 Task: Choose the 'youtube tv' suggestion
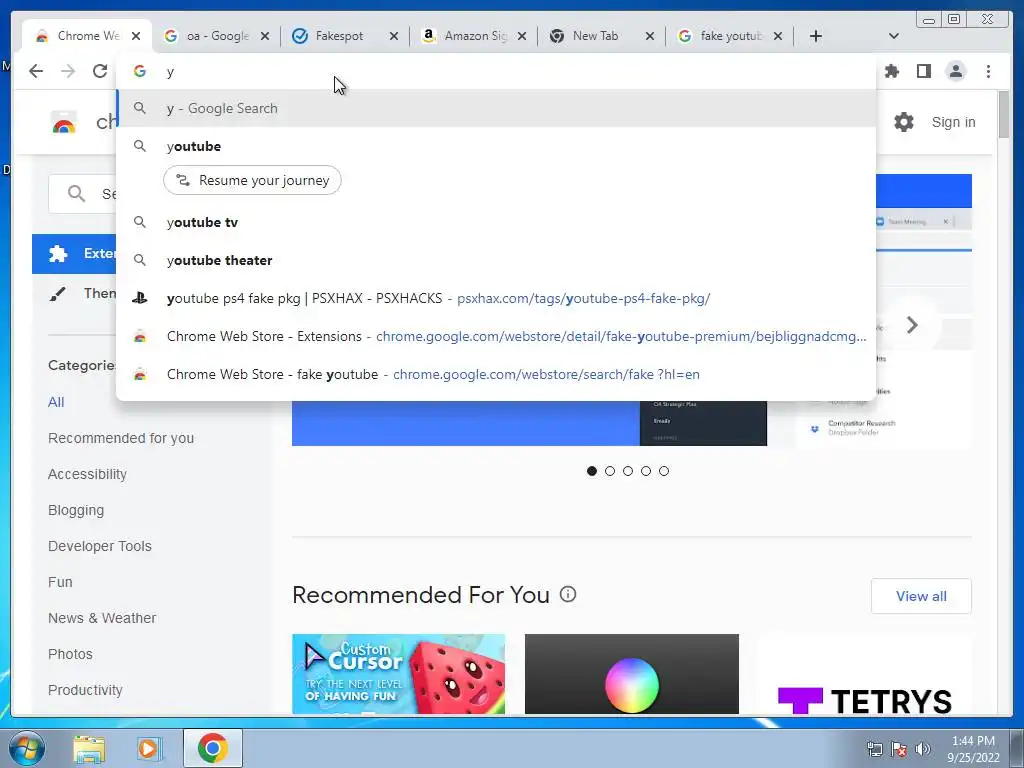[x=496, y=223]
